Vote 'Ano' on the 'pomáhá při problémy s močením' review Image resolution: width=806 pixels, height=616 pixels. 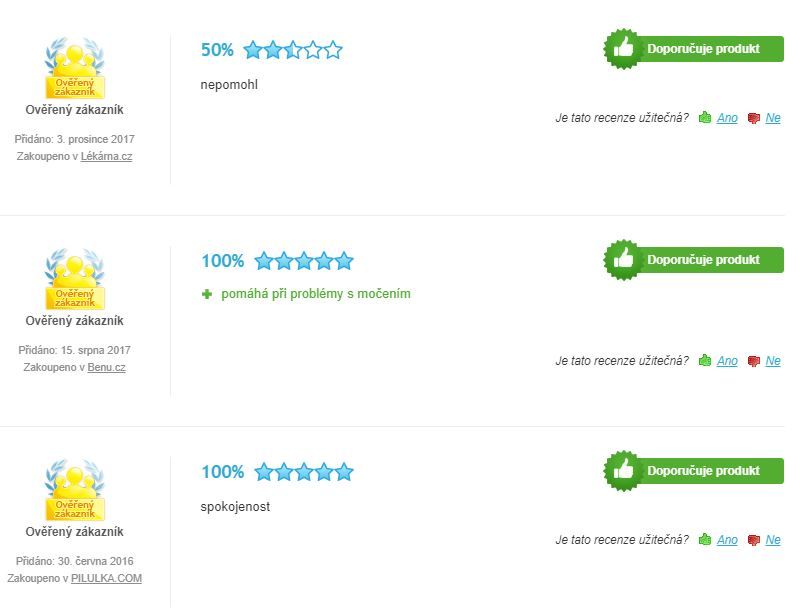(727, 361)
